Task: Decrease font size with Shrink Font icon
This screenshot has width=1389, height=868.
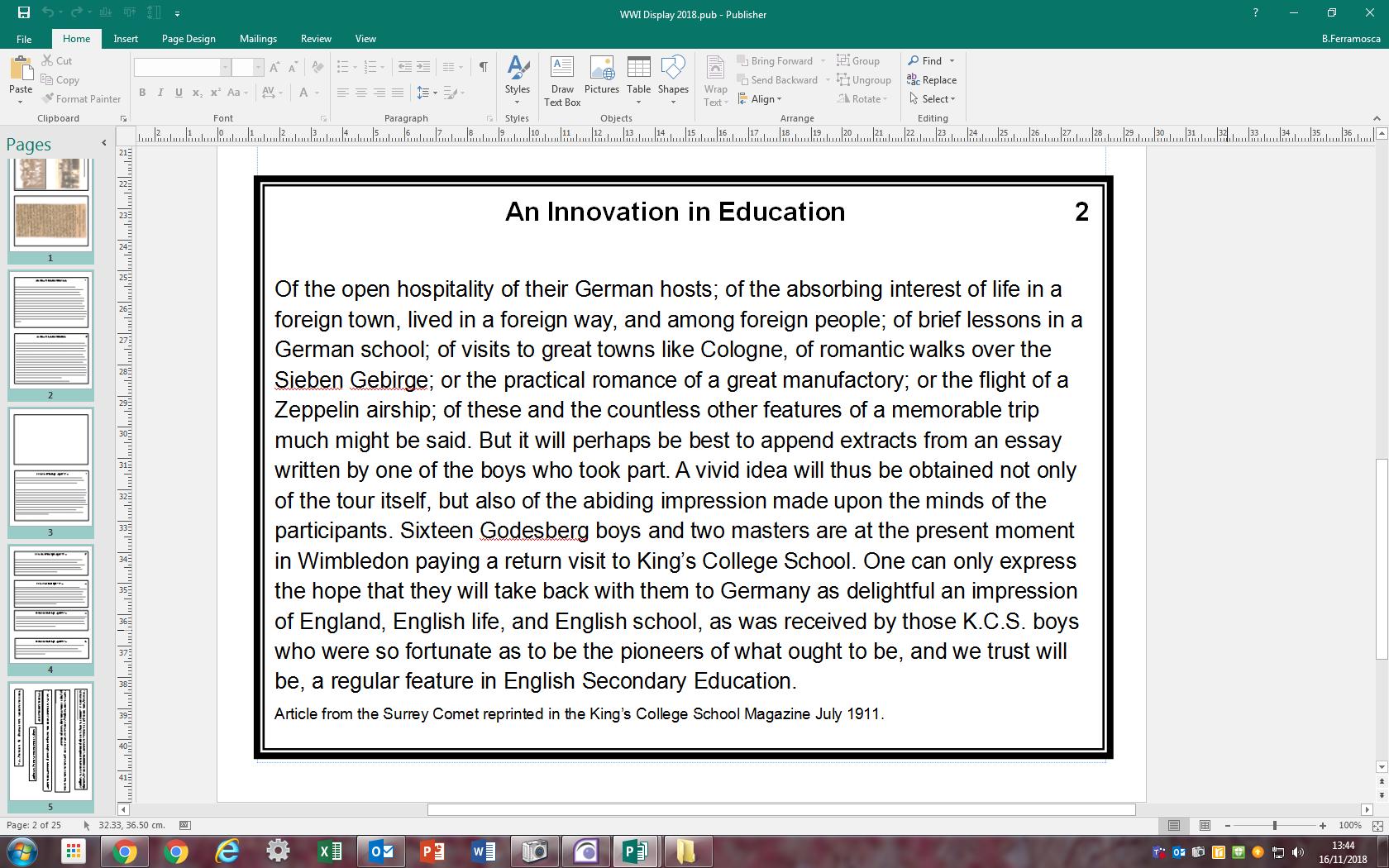Action: click(293, 67)
